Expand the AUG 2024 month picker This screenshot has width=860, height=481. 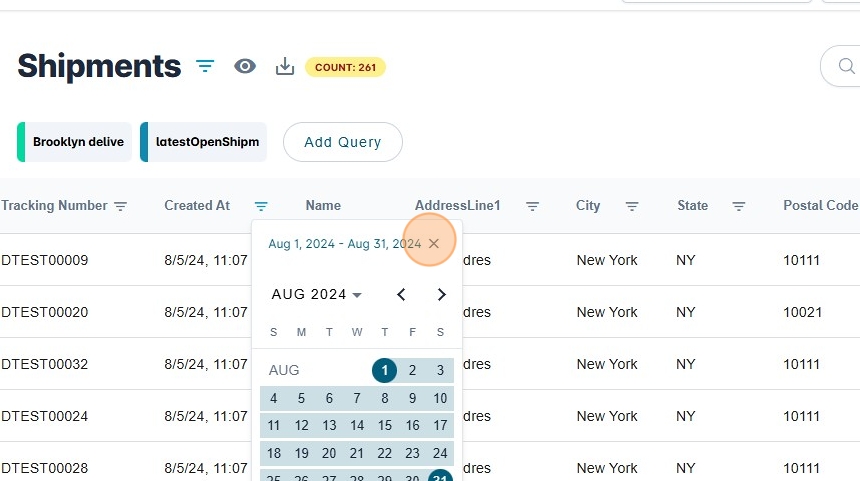(x=316, y=294)
